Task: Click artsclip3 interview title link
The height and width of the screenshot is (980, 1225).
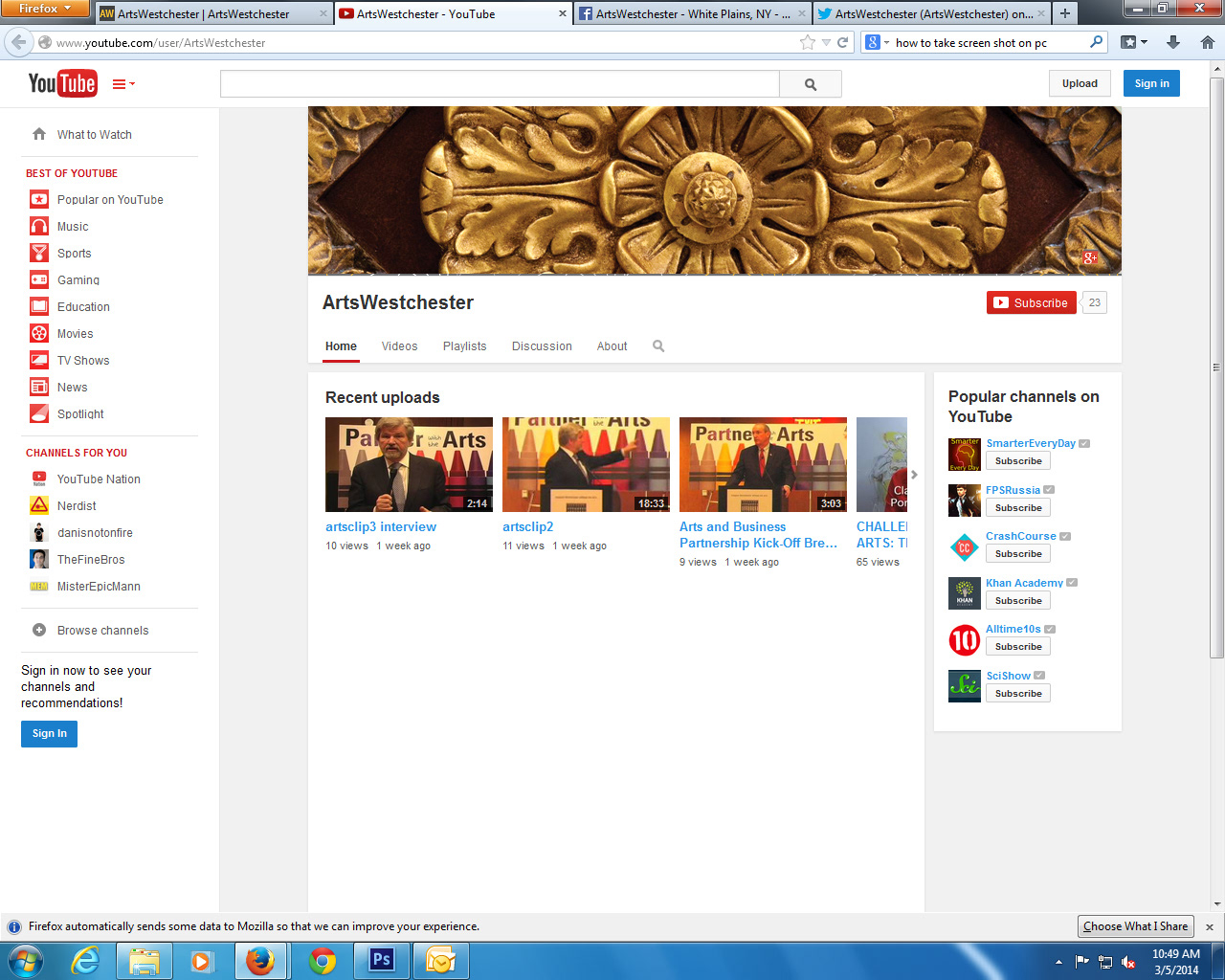Action: tap(381, 526)
